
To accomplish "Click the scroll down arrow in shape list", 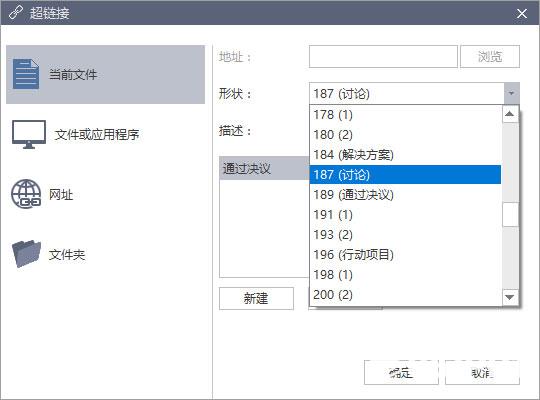I will point(510,297).
